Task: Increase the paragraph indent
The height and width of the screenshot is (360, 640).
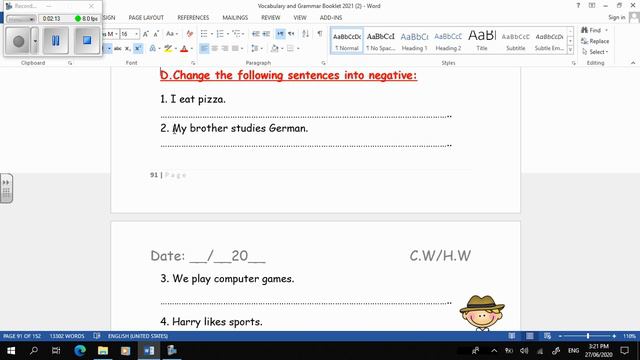Action: point(266,34)
